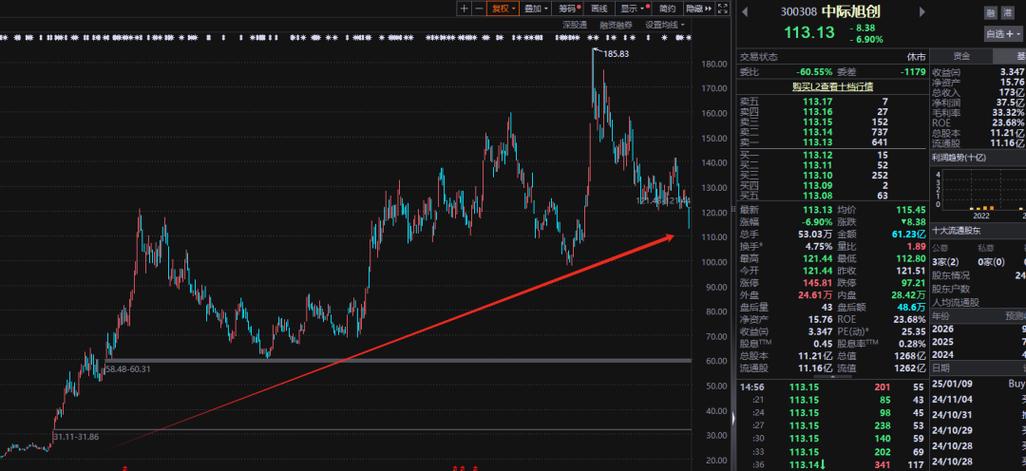The image size is (1026, 471).
Task: Click the 180.00 price axis label
Action: pyautogui.click(x=715, y=64)
